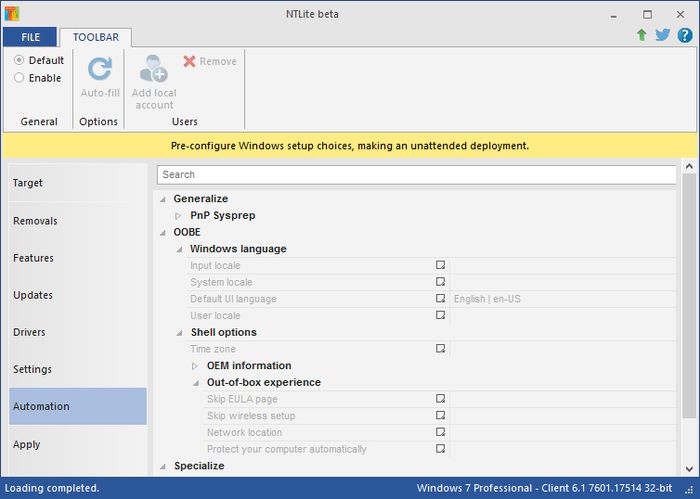Switch to the TOOLBAR tab
The height and width of the screenshot is (499, 700).
coord(94,37)
